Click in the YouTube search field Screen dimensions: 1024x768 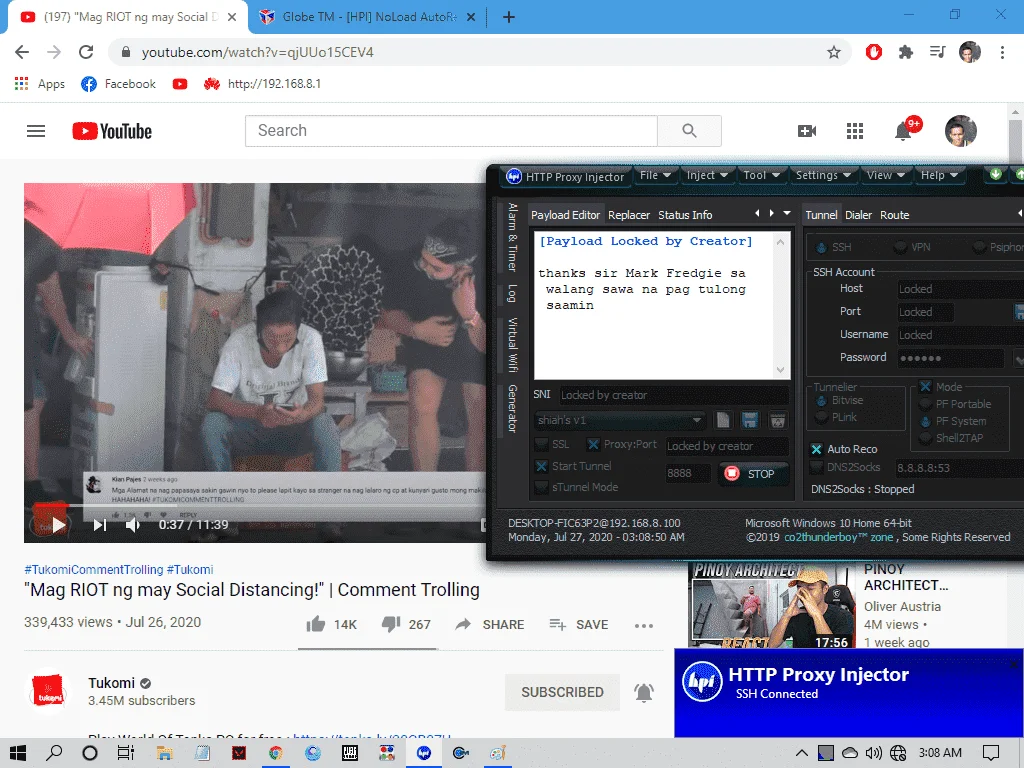tap(451, 131)
